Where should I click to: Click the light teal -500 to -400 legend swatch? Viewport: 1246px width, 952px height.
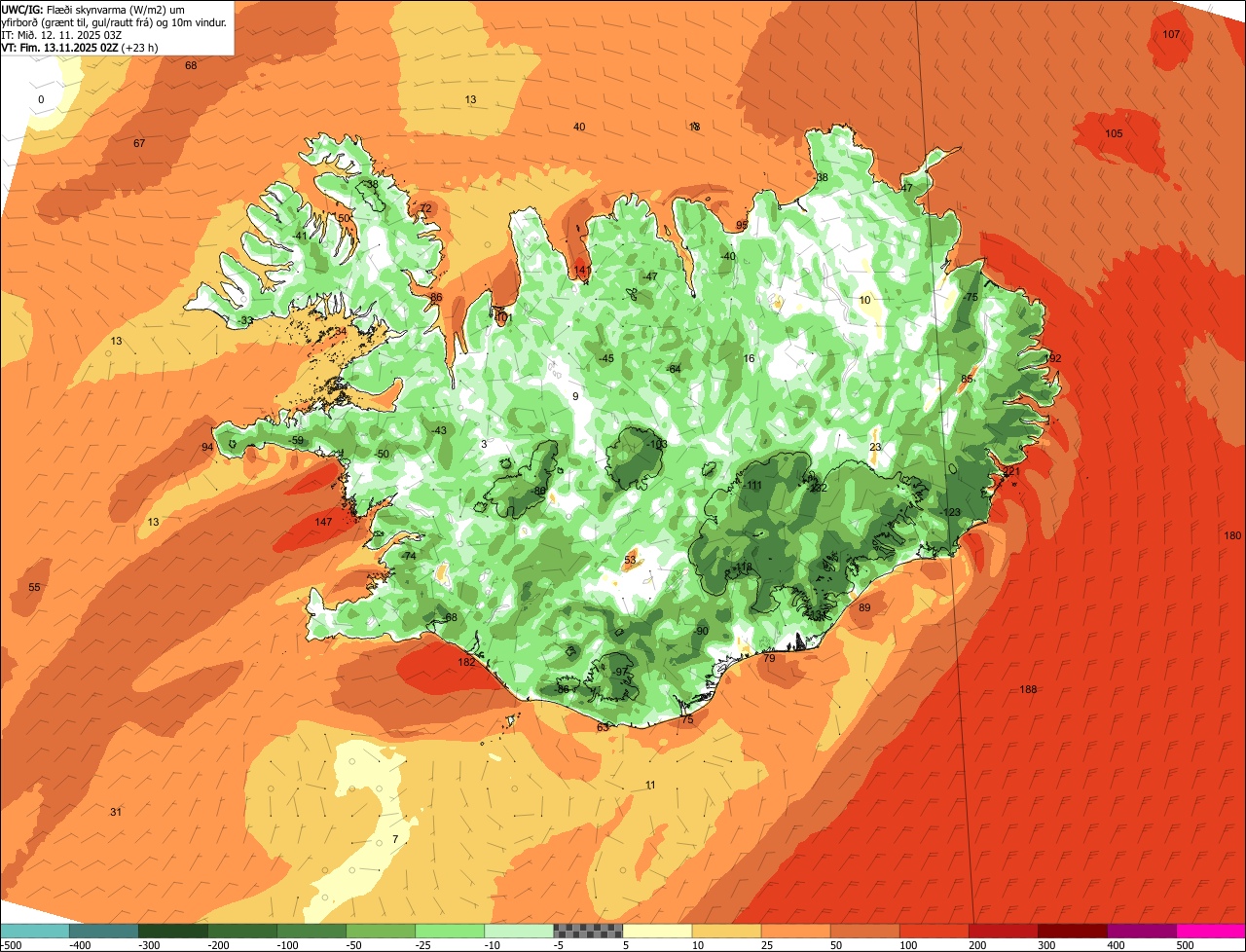click(34, 931)
